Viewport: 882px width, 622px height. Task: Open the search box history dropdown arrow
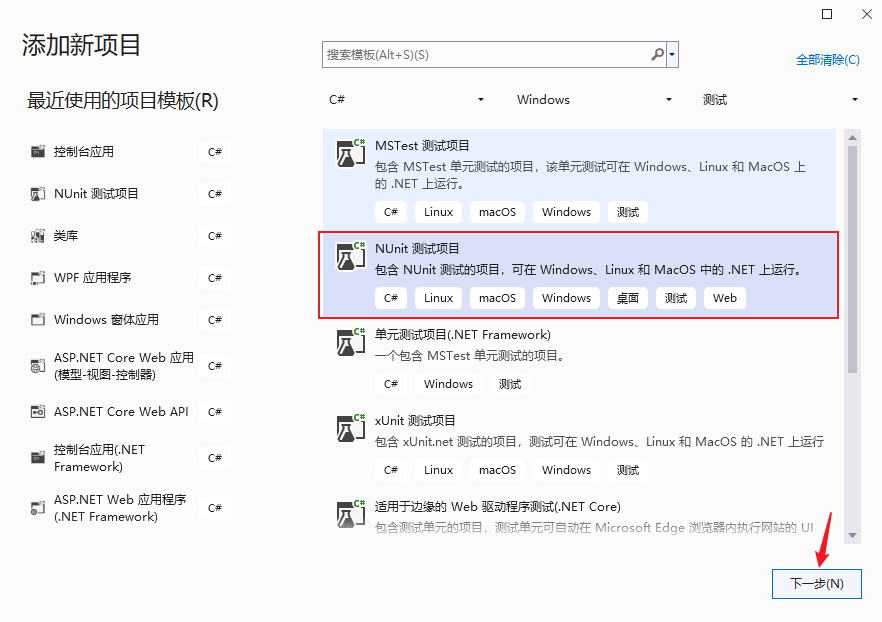(x=672, y=55)
